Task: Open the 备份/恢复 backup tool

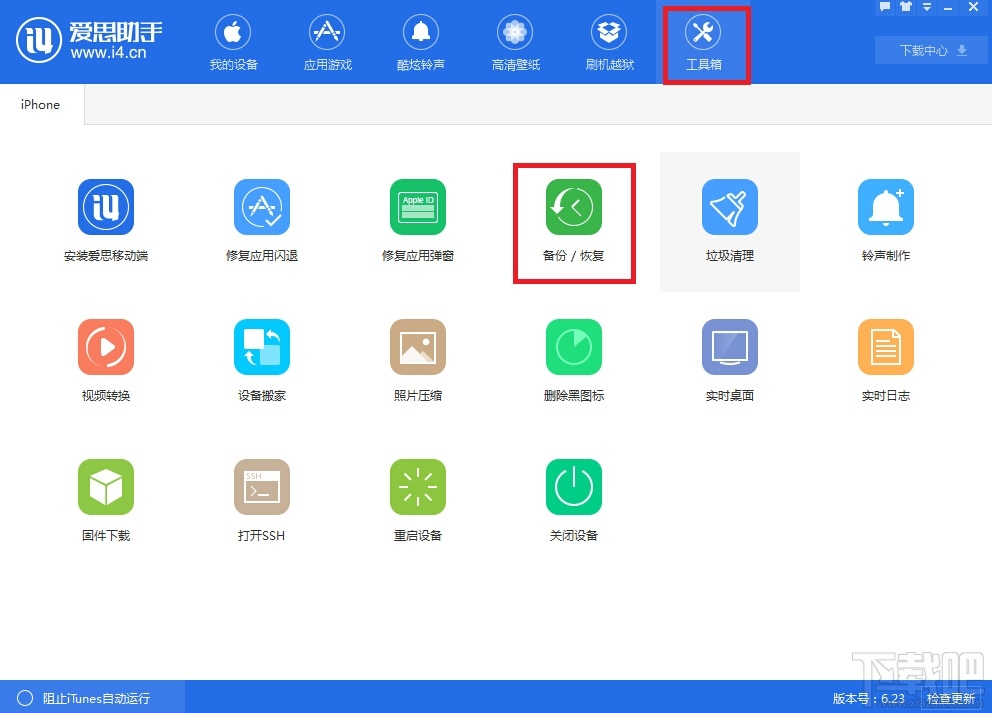Action: pos(573,220)
